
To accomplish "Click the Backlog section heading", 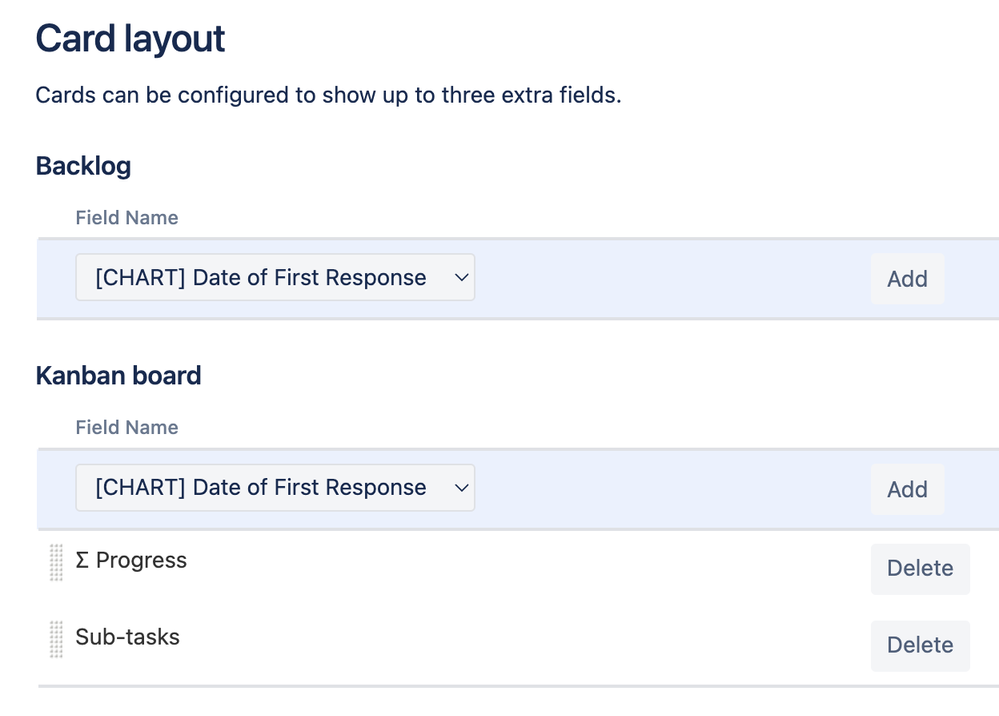I will click(83, 166).
